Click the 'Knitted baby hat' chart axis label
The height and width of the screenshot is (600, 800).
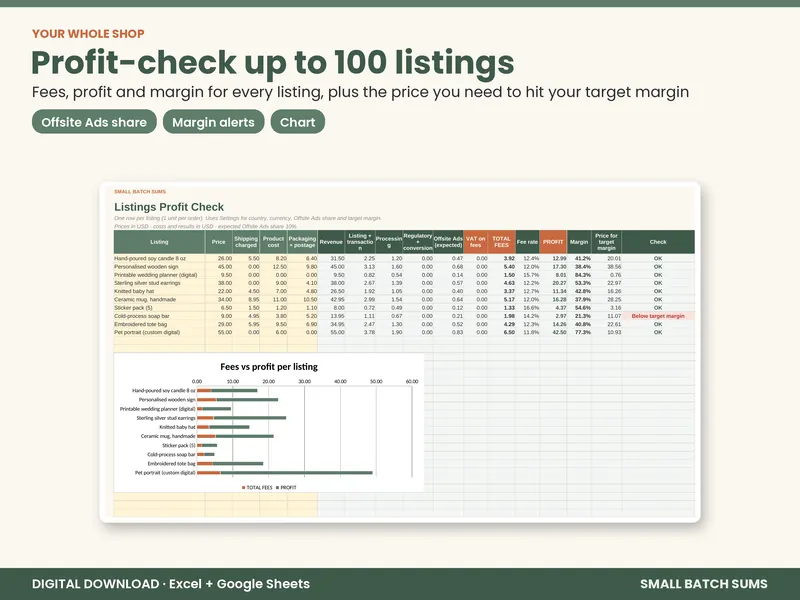tap(177, 427)
